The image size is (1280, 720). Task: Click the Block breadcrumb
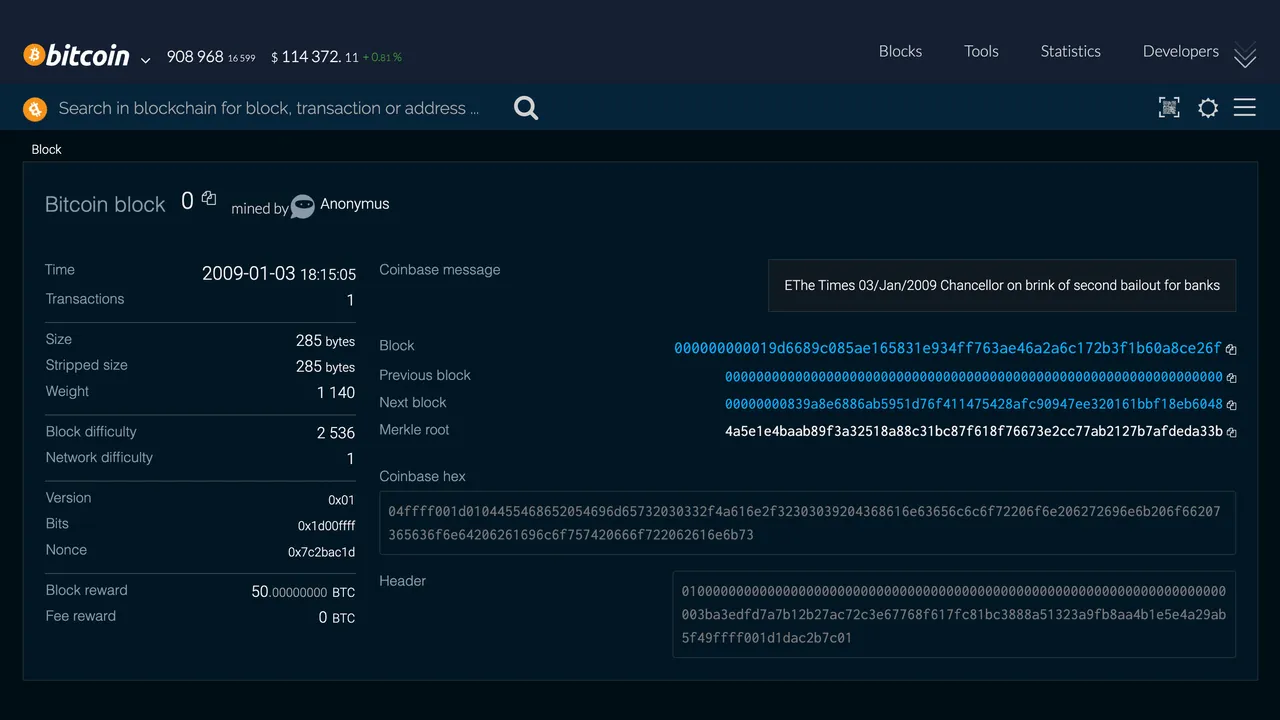[x=46, y=149]
